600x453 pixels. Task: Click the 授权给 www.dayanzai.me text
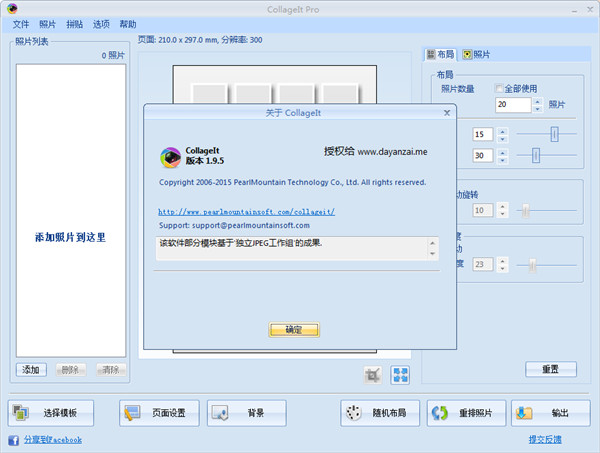point(376,152)
